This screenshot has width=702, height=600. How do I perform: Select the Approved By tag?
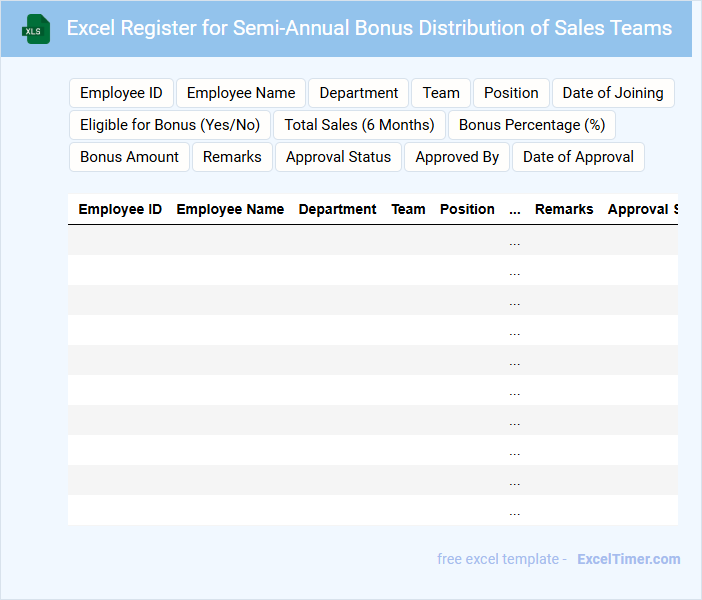tap(457, 157)
